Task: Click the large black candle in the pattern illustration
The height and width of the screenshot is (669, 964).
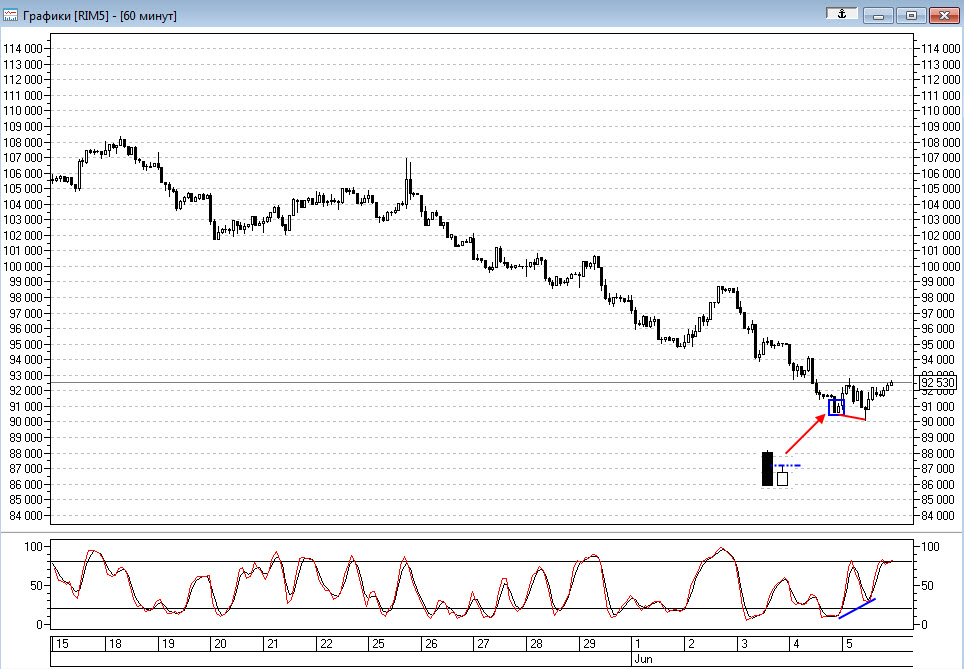Action: tap(768, 469)
